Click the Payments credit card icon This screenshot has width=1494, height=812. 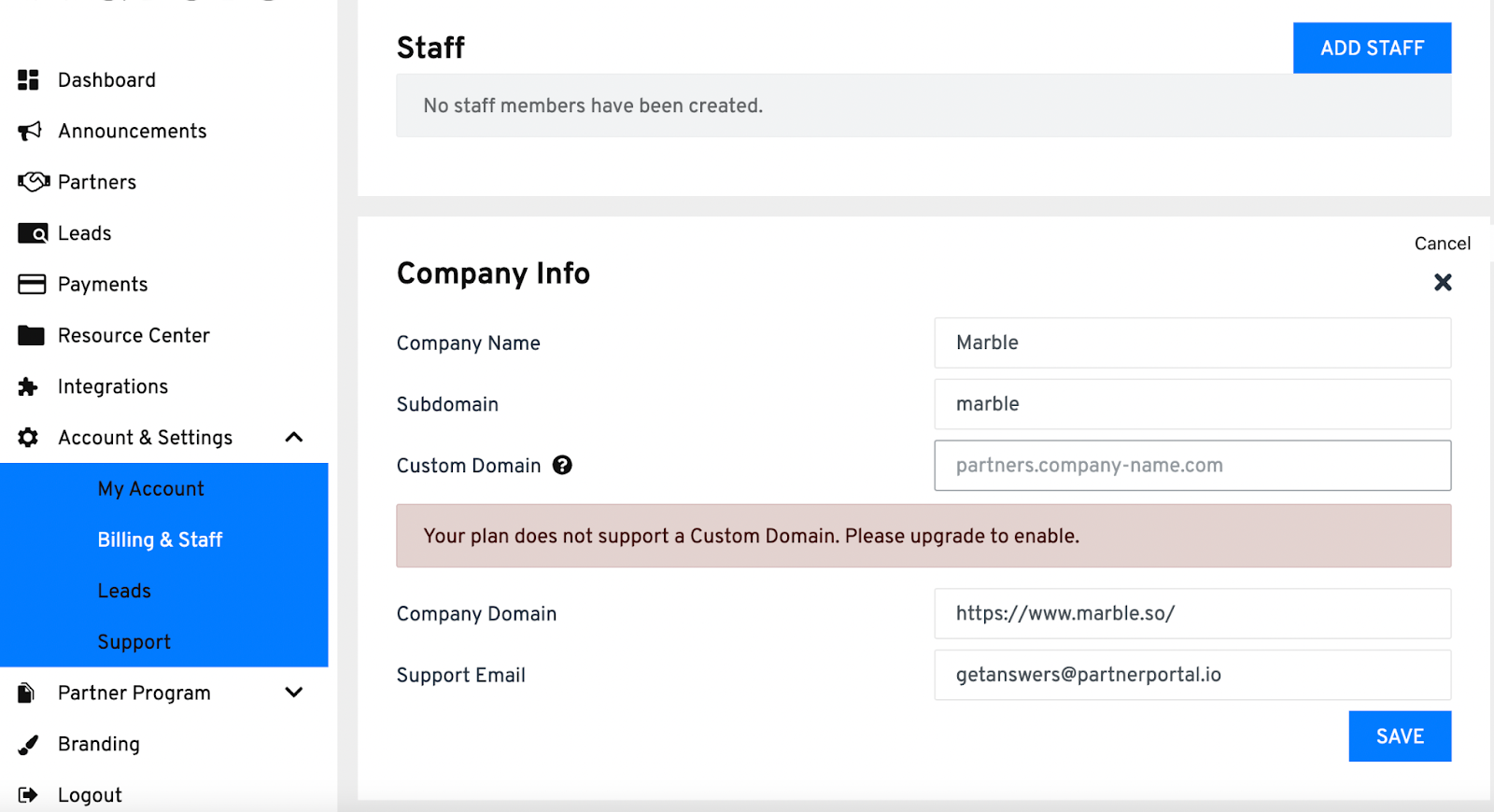32,284
